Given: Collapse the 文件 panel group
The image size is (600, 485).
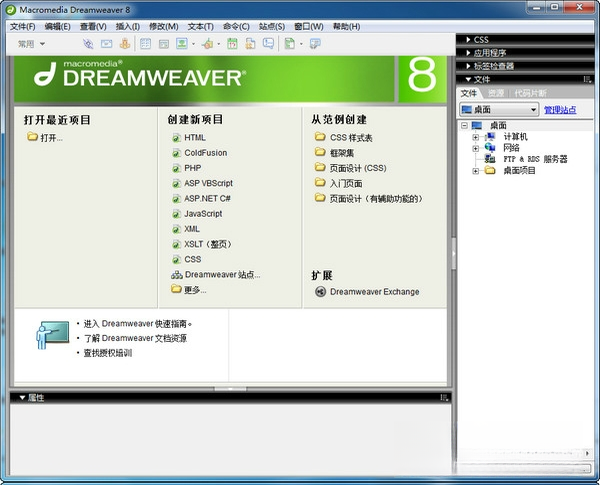Looking at the screenshot, I should click(468, 79).
